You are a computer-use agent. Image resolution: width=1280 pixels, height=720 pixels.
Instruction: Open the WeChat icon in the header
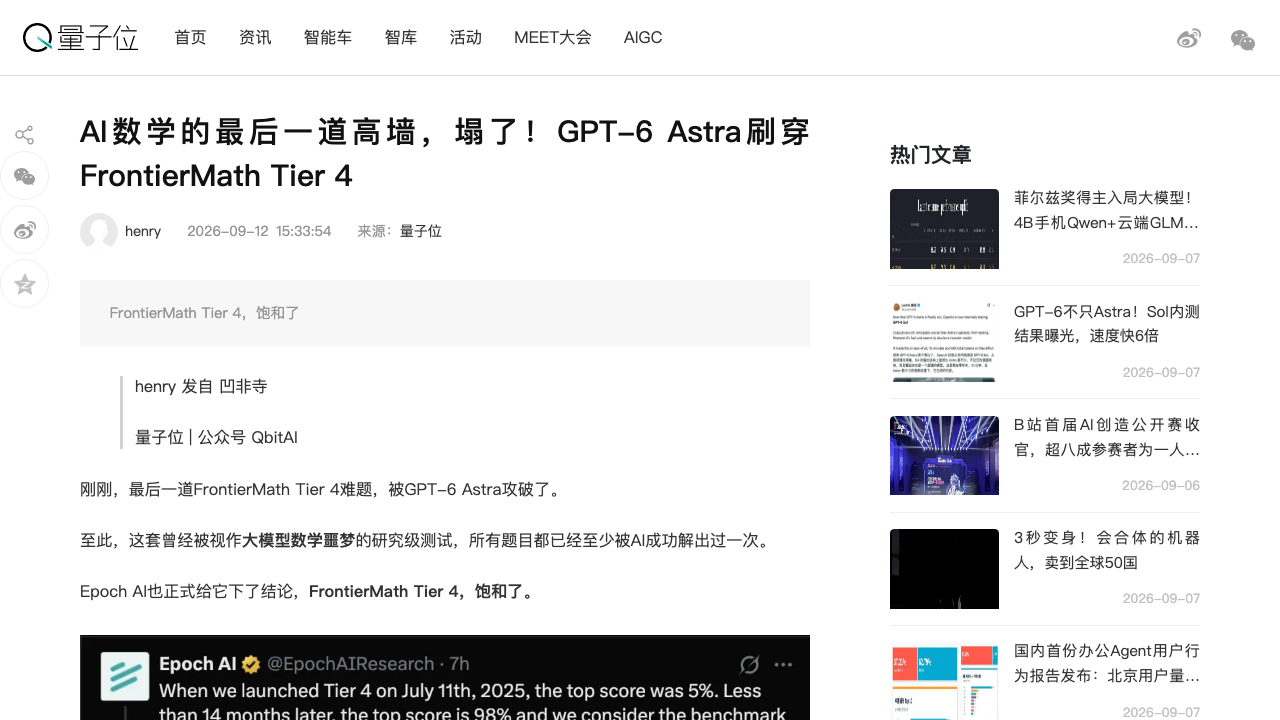point(1243,40)
